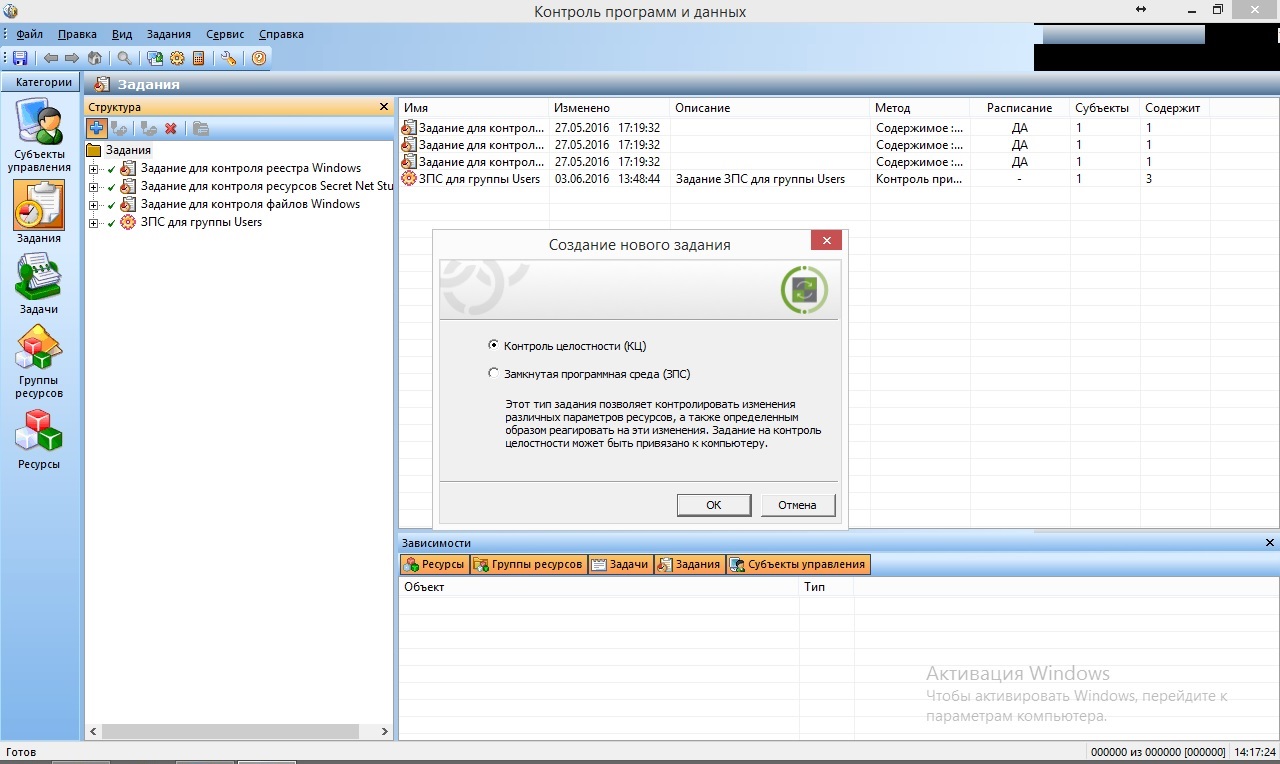Select the Группы ресурсов category icon in sidebar
1280x764 pixels.
click(x=39, y=348)
